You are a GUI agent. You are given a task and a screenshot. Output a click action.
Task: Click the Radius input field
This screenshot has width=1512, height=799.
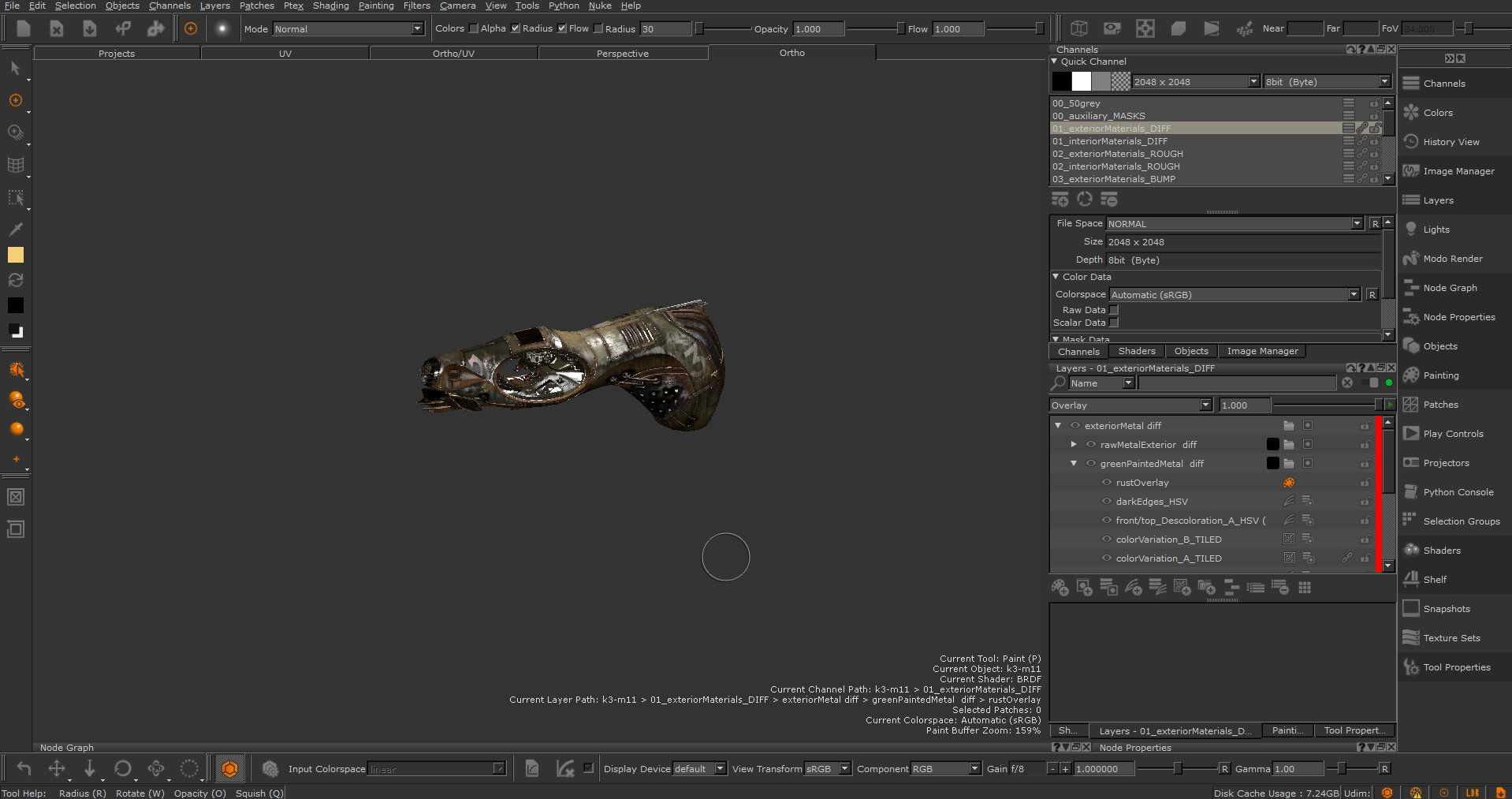[x=665, y=29]
